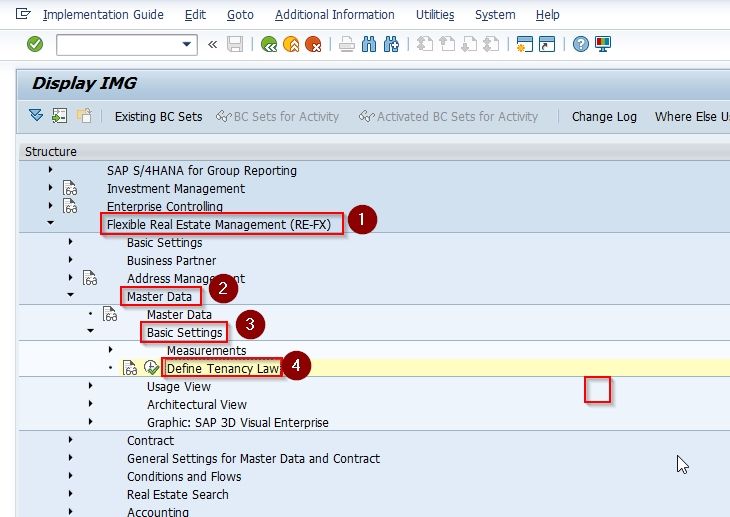This screenshot has width=730, height=517.
Task: Expand Conditions and Flows node
Action: (70, 476)
